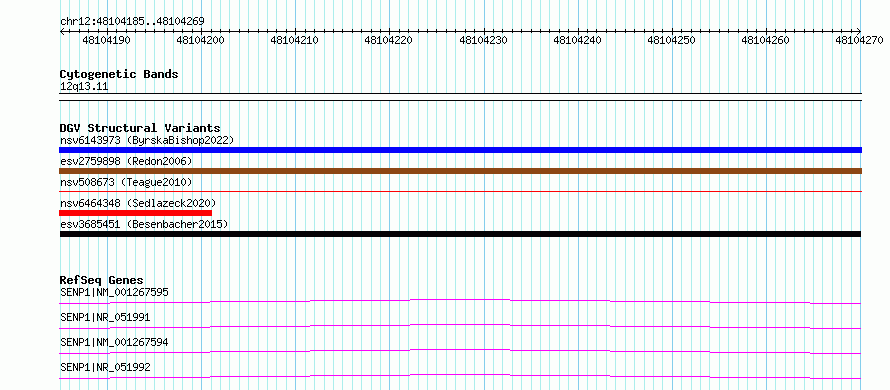The height and width of the screenshot is (390, 890).
Task: Open variant nsv508673 (Teague2010) label
Action: coord(126,182)
